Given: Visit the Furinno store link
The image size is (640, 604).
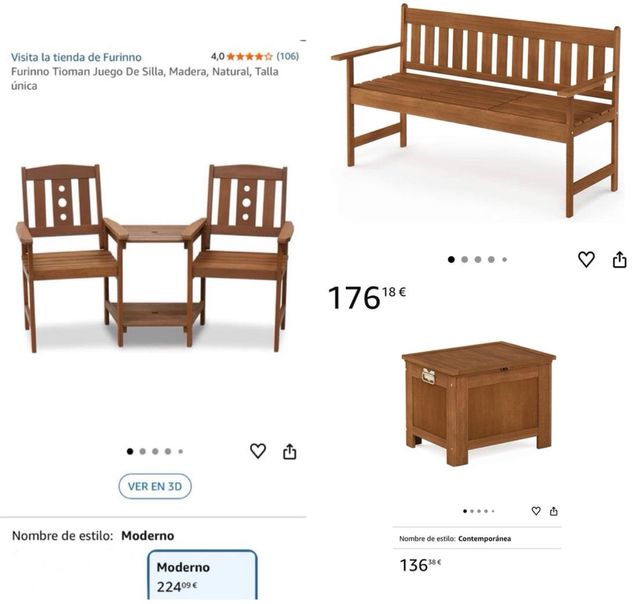Looking at the screenshot, I should (x=76, y=57).
